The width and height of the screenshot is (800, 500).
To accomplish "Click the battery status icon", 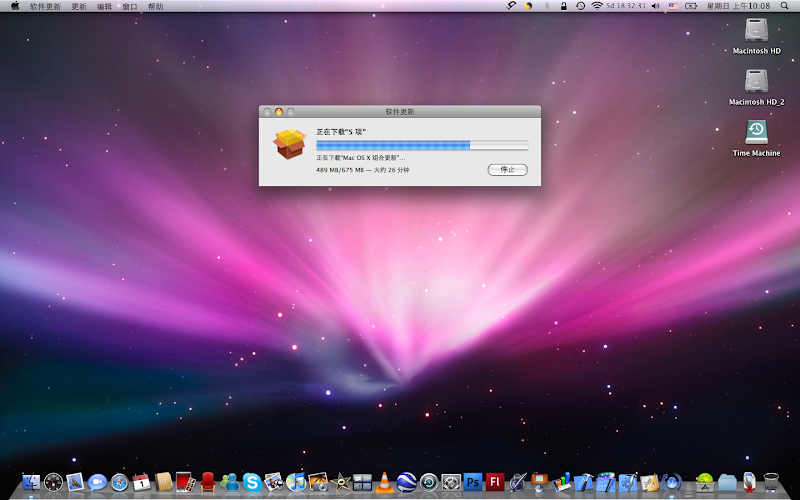I will point(691,6).
